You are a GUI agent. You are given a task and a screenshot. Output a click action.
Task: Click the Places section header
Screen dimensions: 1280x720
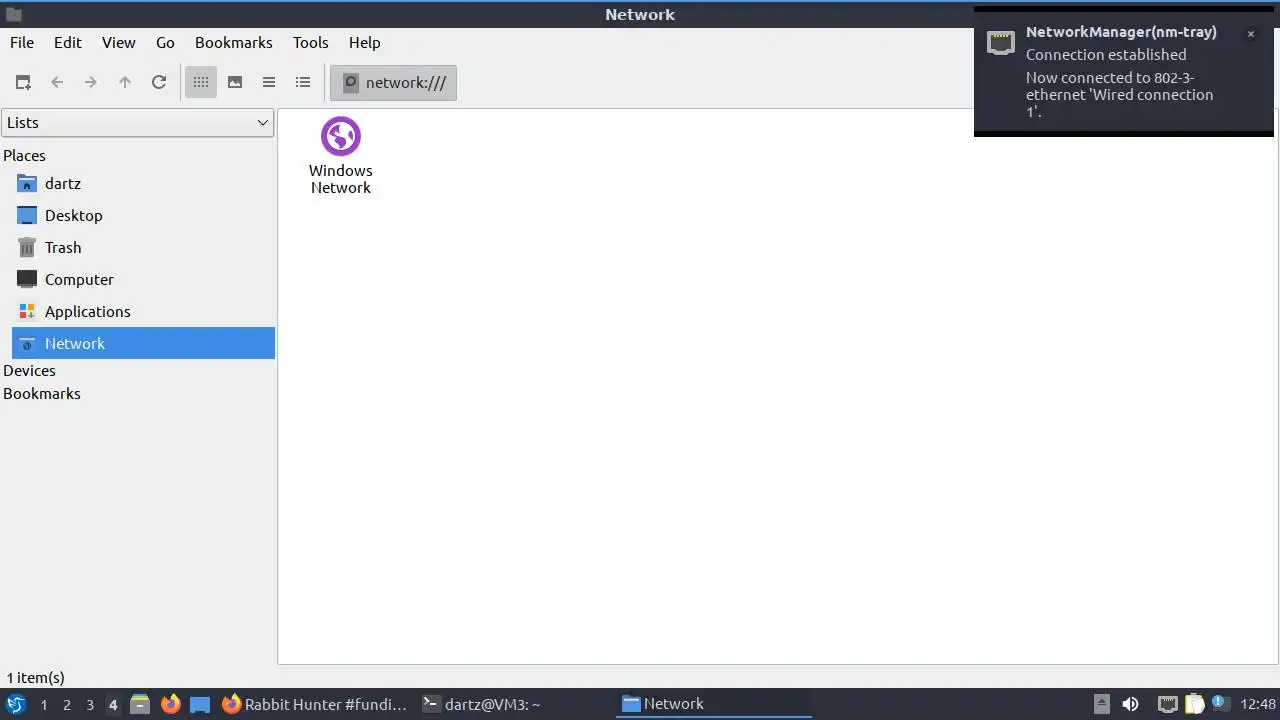(x=24, y=155)
